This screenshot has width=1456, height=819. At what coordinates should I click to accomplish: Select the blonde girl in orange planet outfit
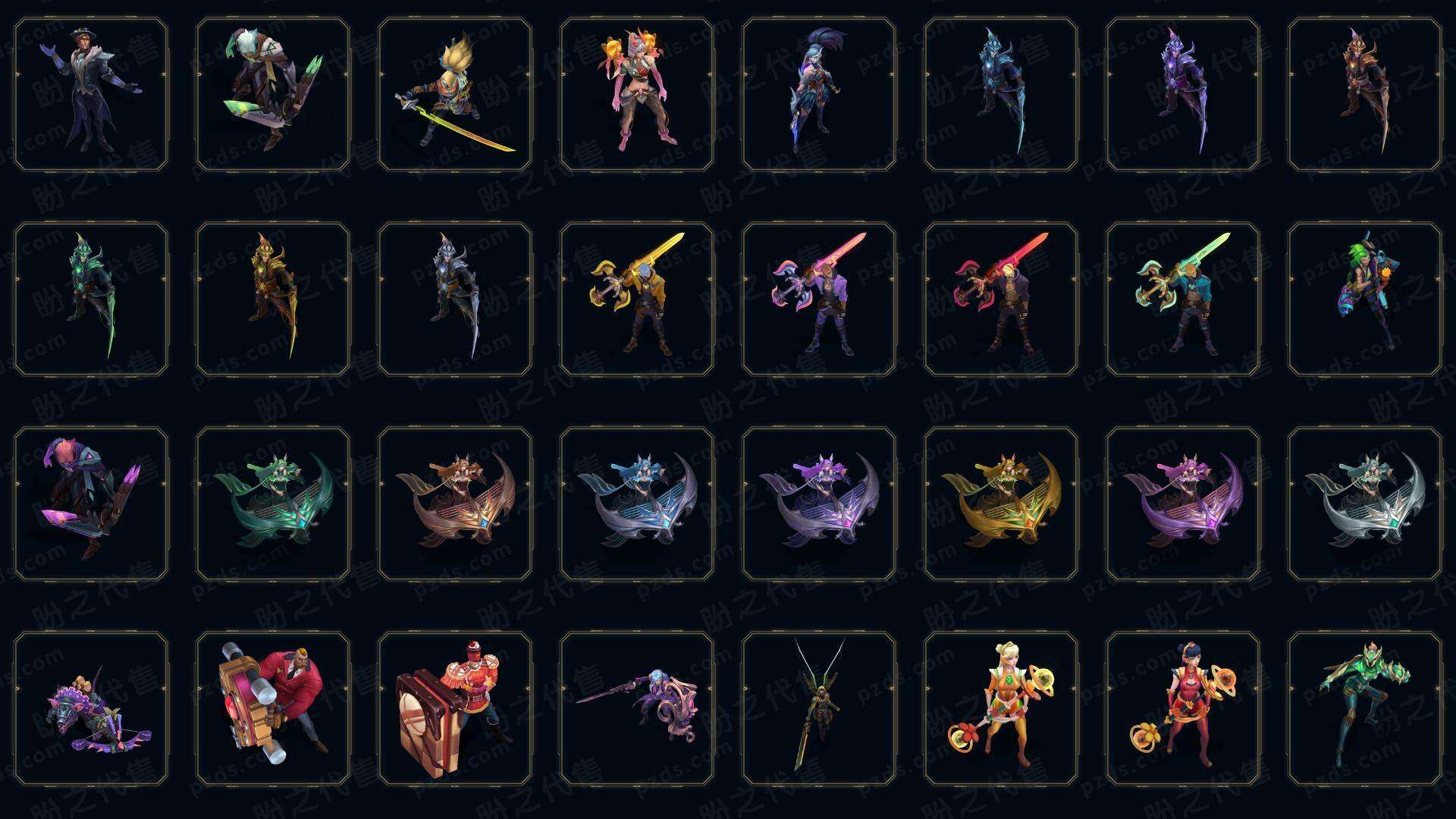tap(1001, 708)
